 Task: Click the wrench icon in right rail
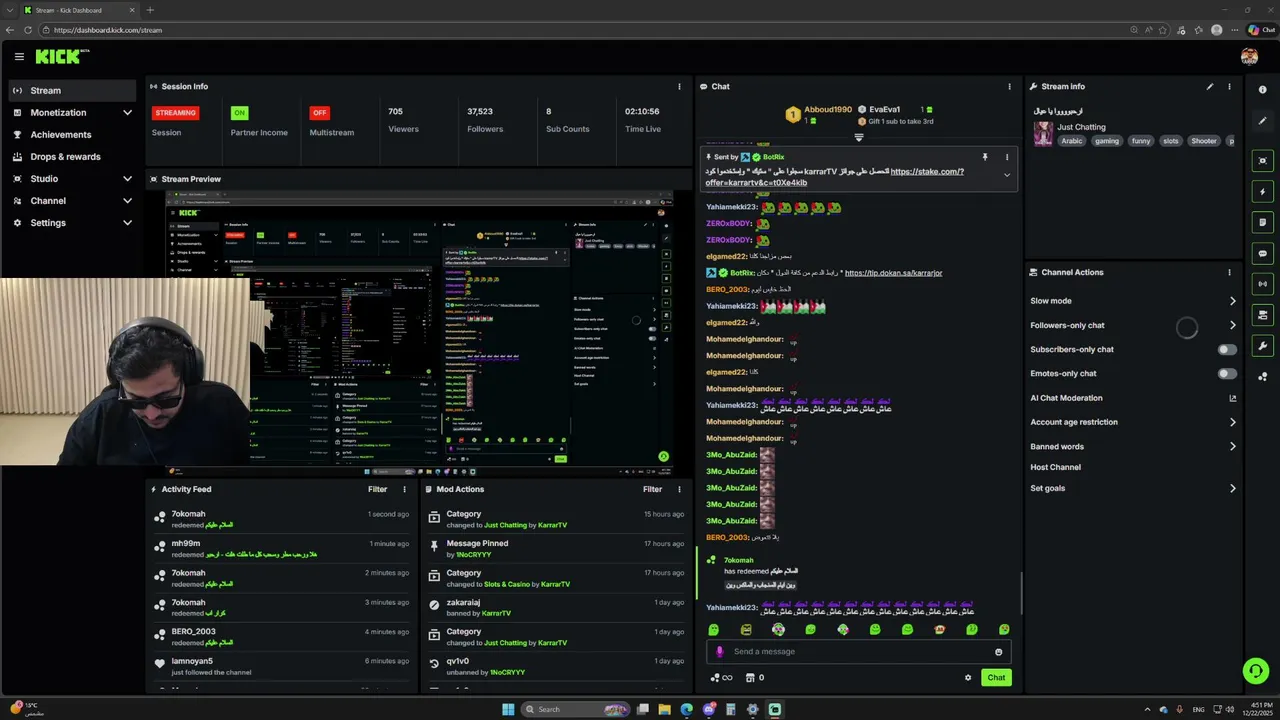tap(1263, 346)
